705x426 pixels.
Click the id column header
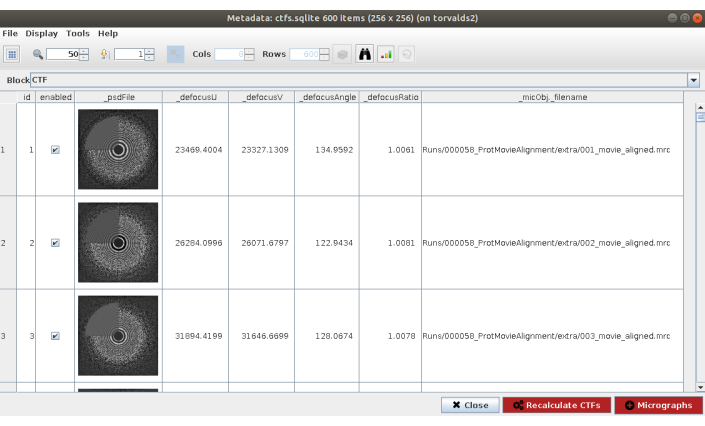pyautogui.click(x=27, y=97)
